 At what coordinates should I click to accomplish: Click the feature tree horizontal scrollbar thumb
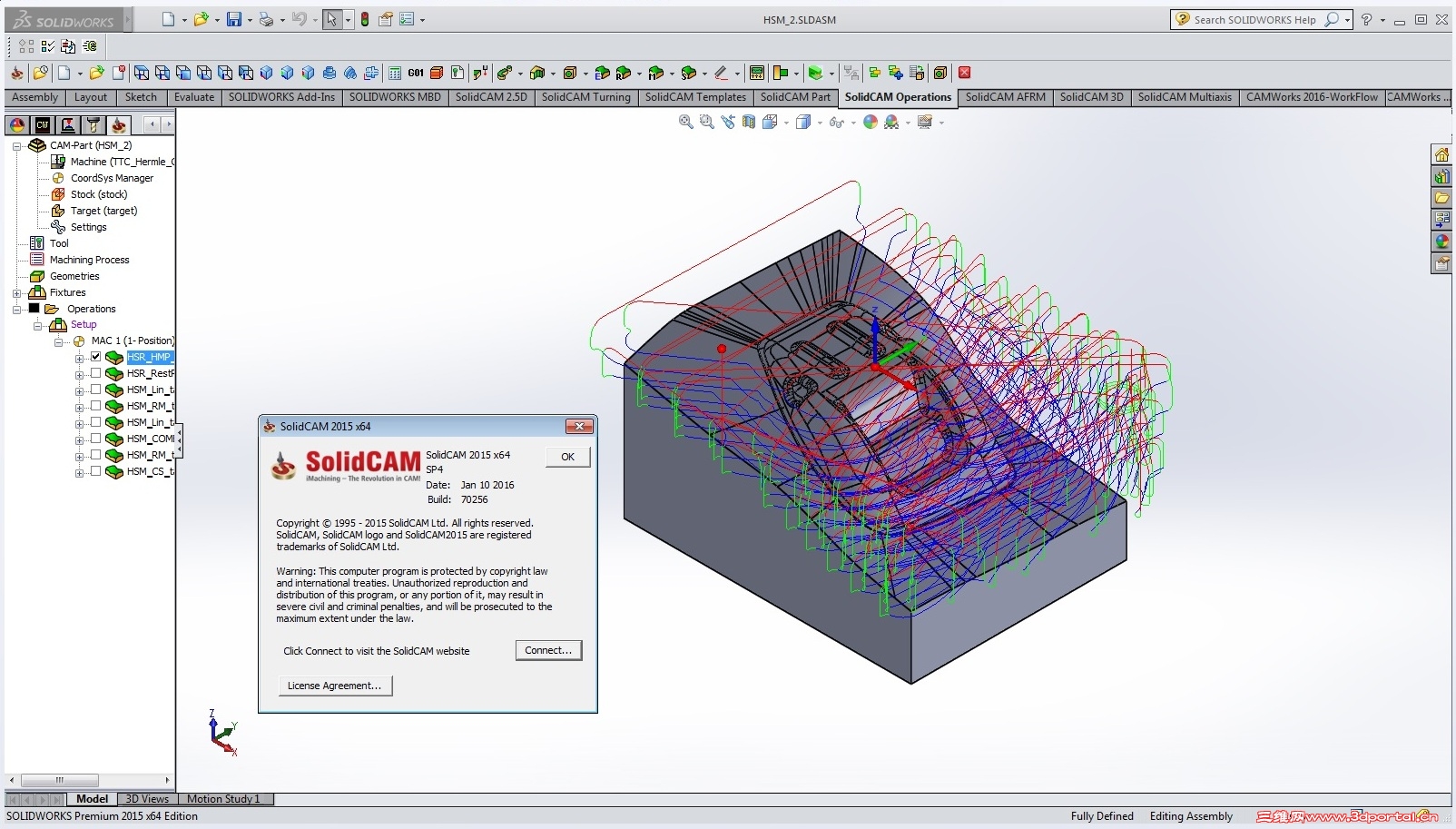59,780
